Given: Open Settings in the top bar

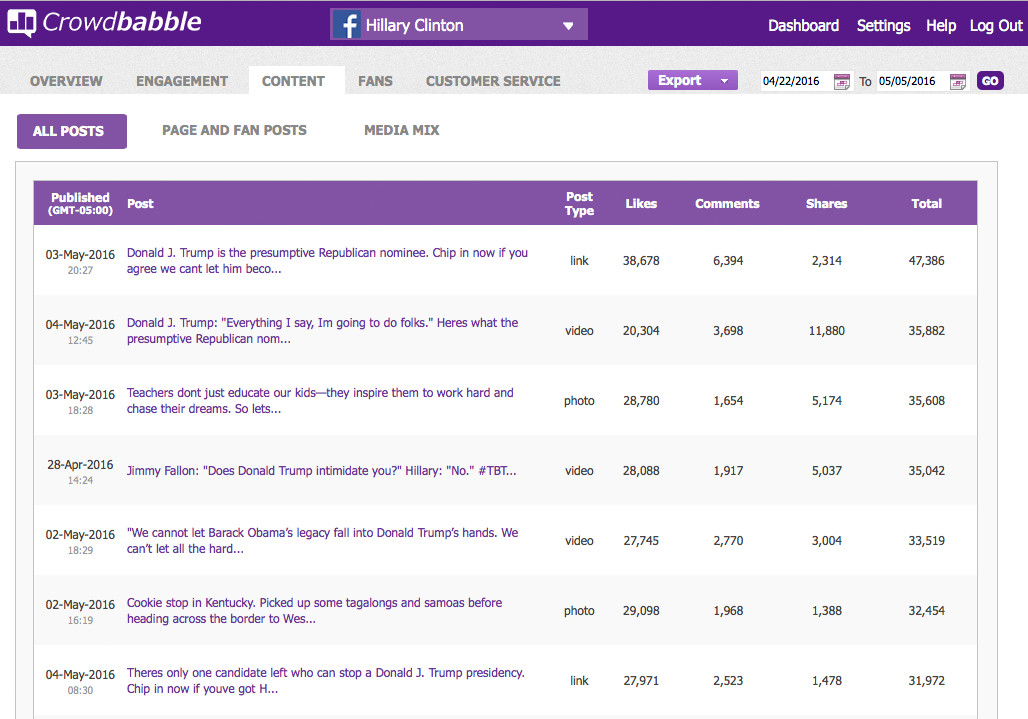Looking at the screenshot, I should [x=883, y=26].
